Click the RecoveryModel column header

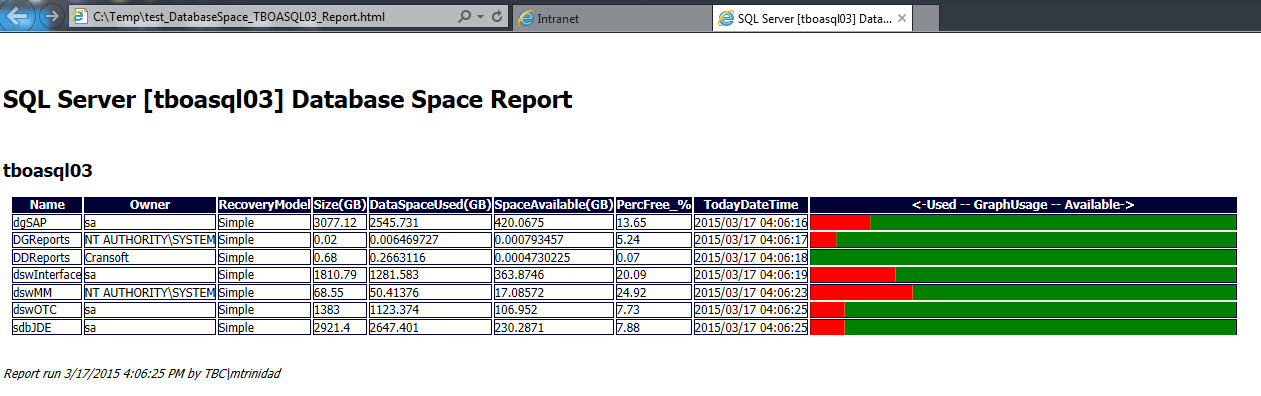[x=264, y=205]
